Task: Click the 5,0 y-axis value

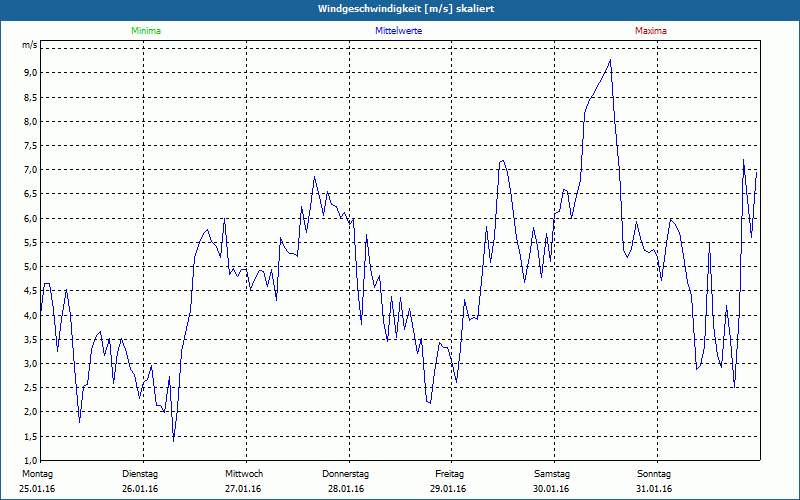Action: (30, 267)
